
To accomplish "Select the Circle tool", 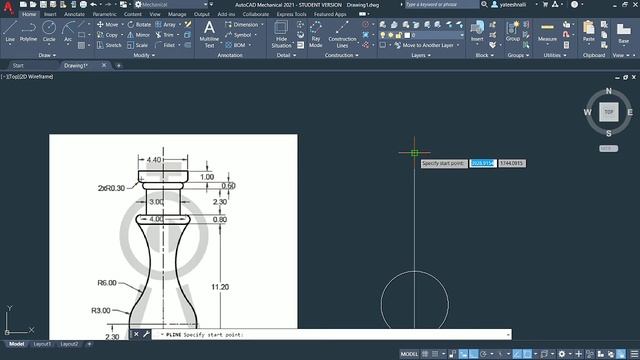I will 49,31.
